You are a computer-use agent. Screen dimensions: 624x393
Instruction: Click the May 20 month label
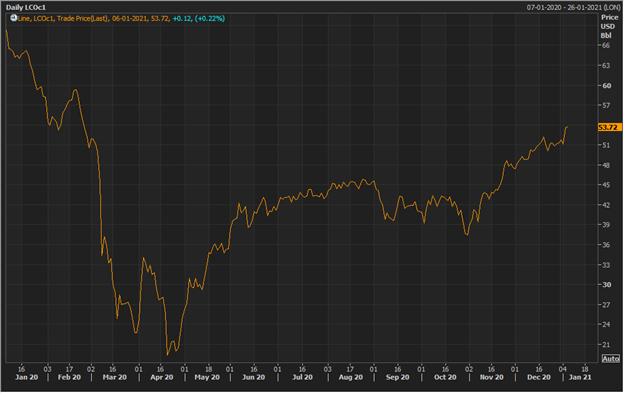click(x=207, y=377)
